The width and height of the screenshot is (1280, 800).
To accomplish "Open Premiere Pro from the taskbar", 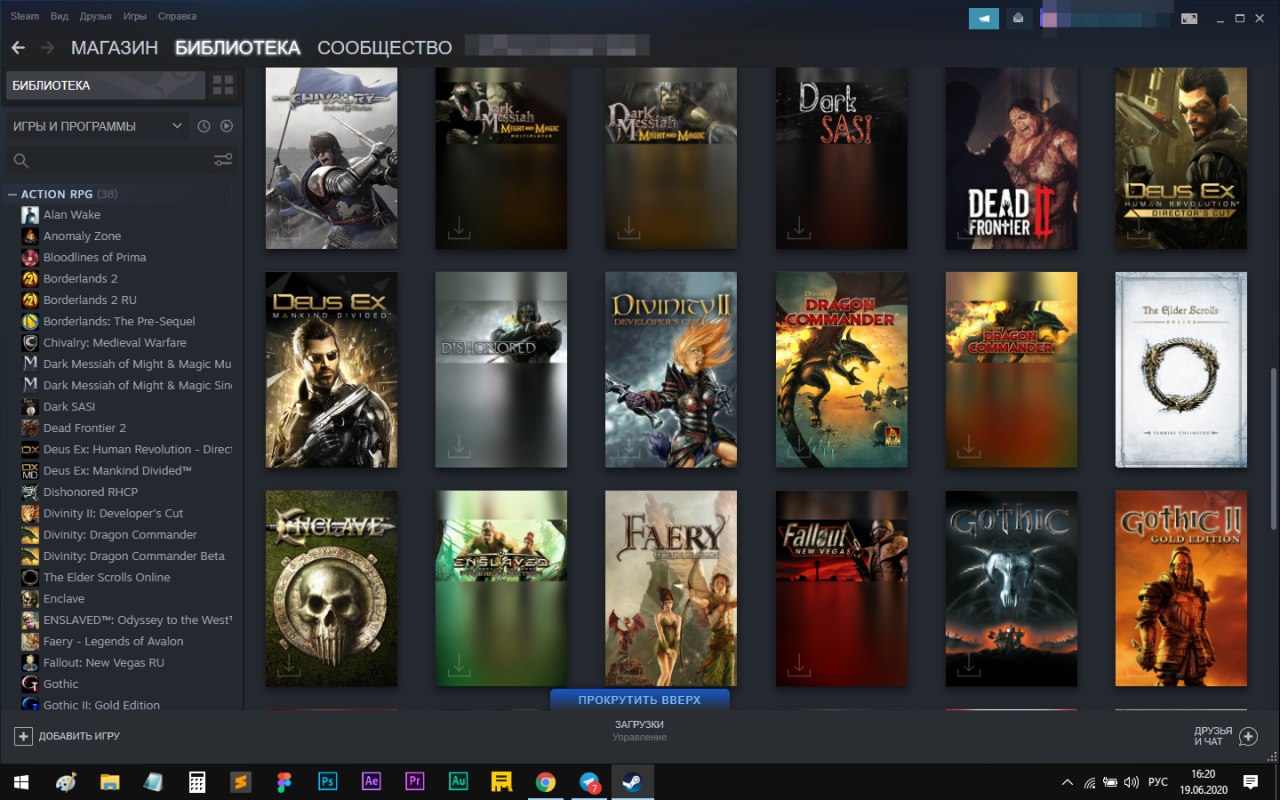I will click(x=415, y=782).
